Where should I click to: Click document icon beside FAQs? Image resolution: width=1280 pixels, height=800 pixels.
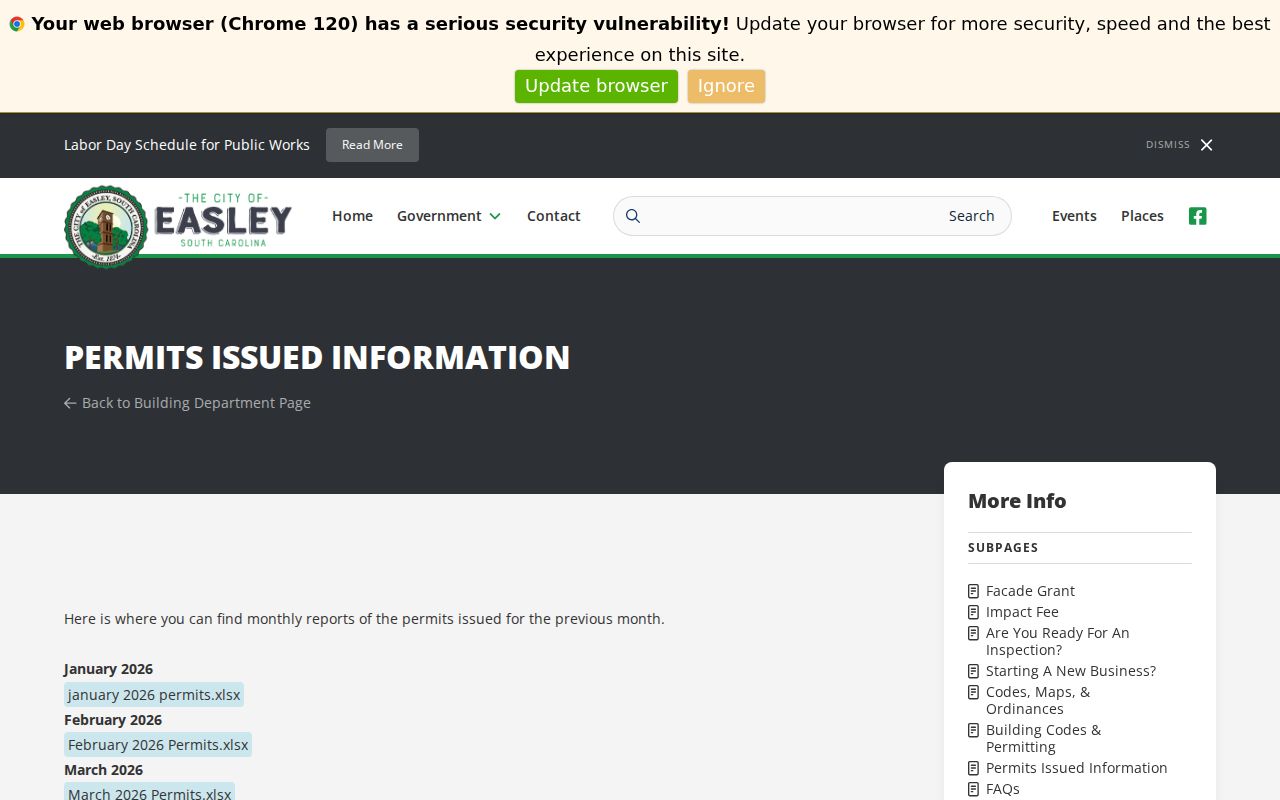point(974,789)
